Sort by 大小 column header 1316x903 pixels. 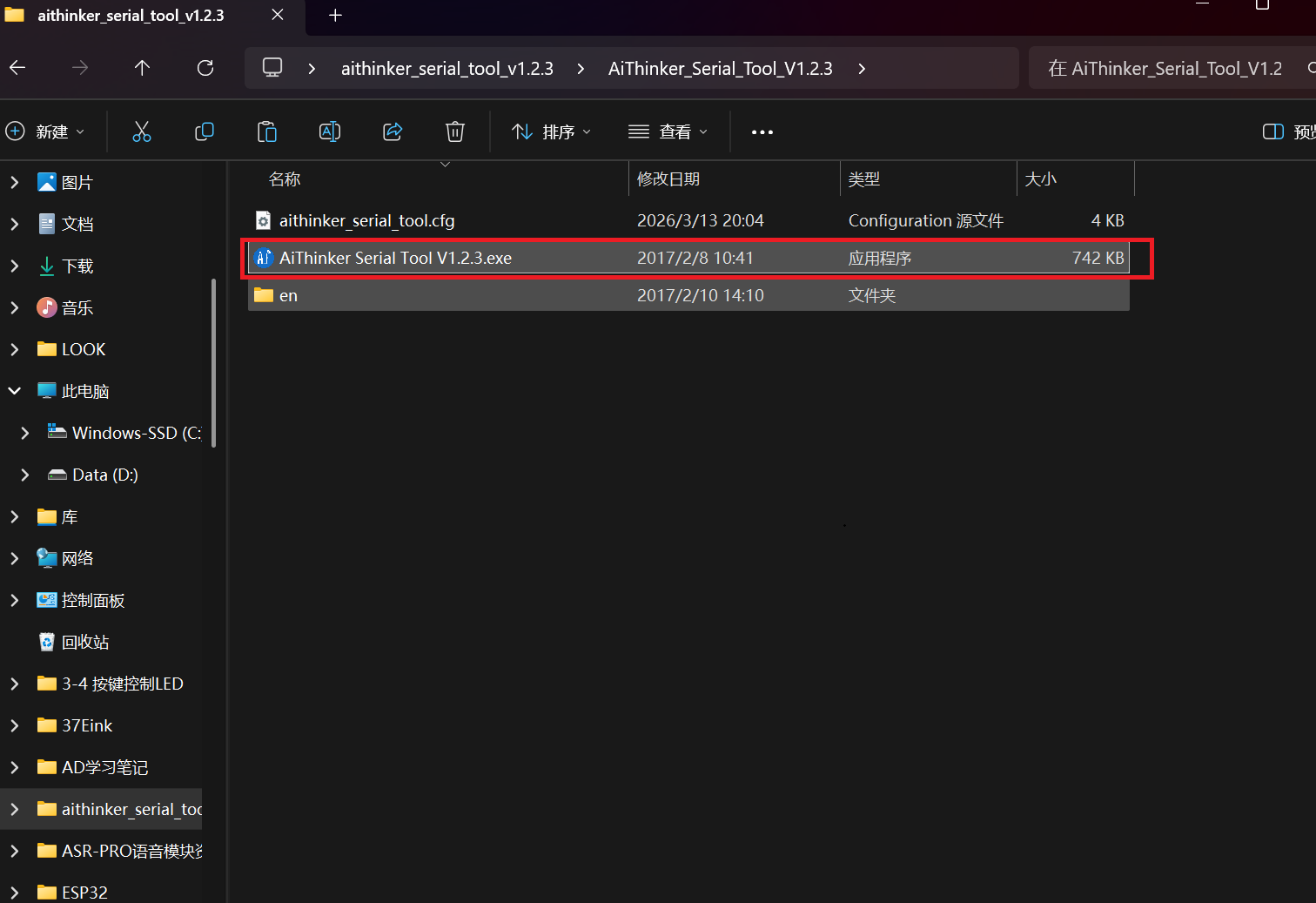pyautogui.click(x=1041, y=179)
